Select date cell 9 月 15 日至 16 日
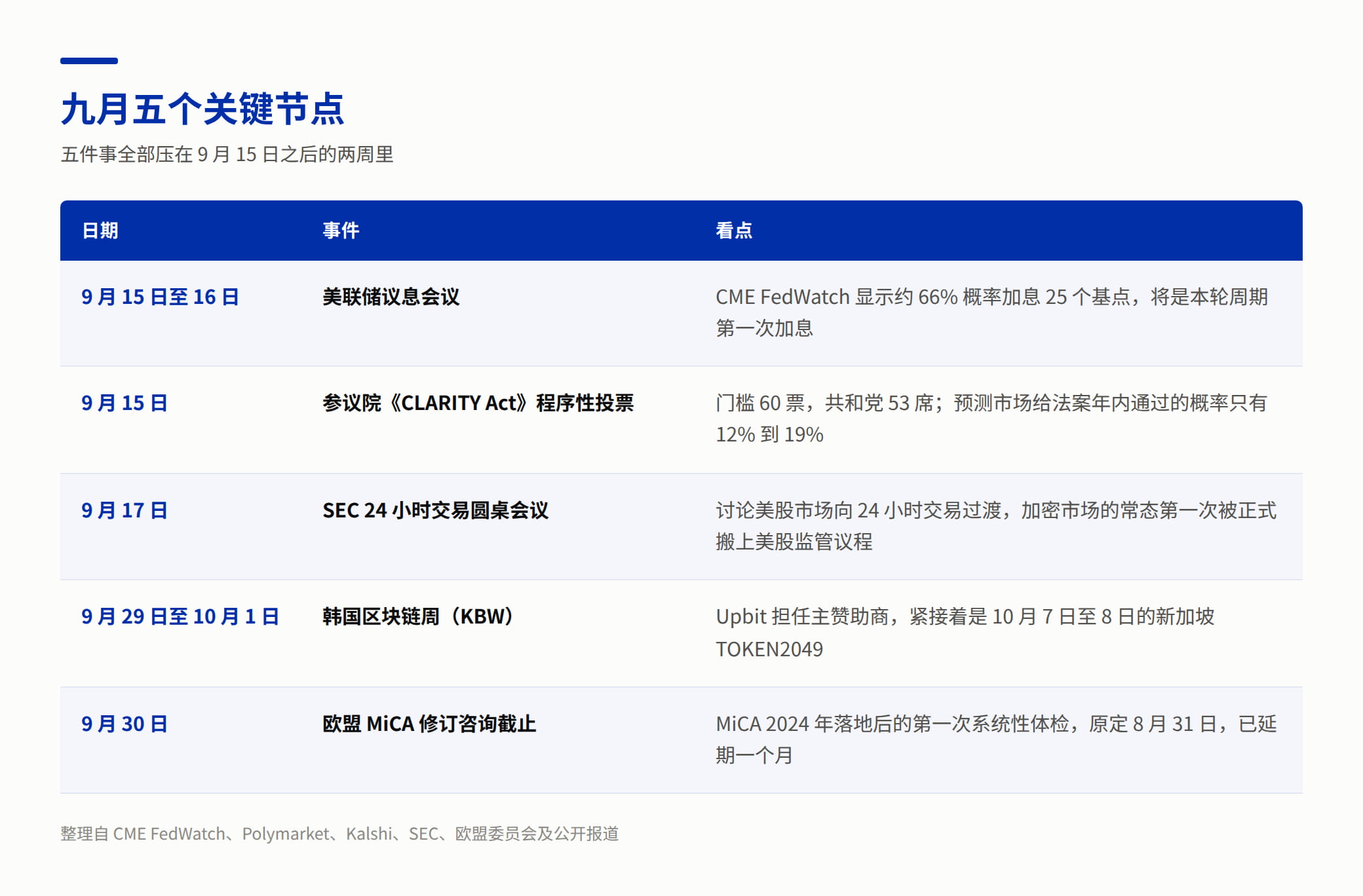 tap(160, 297)
